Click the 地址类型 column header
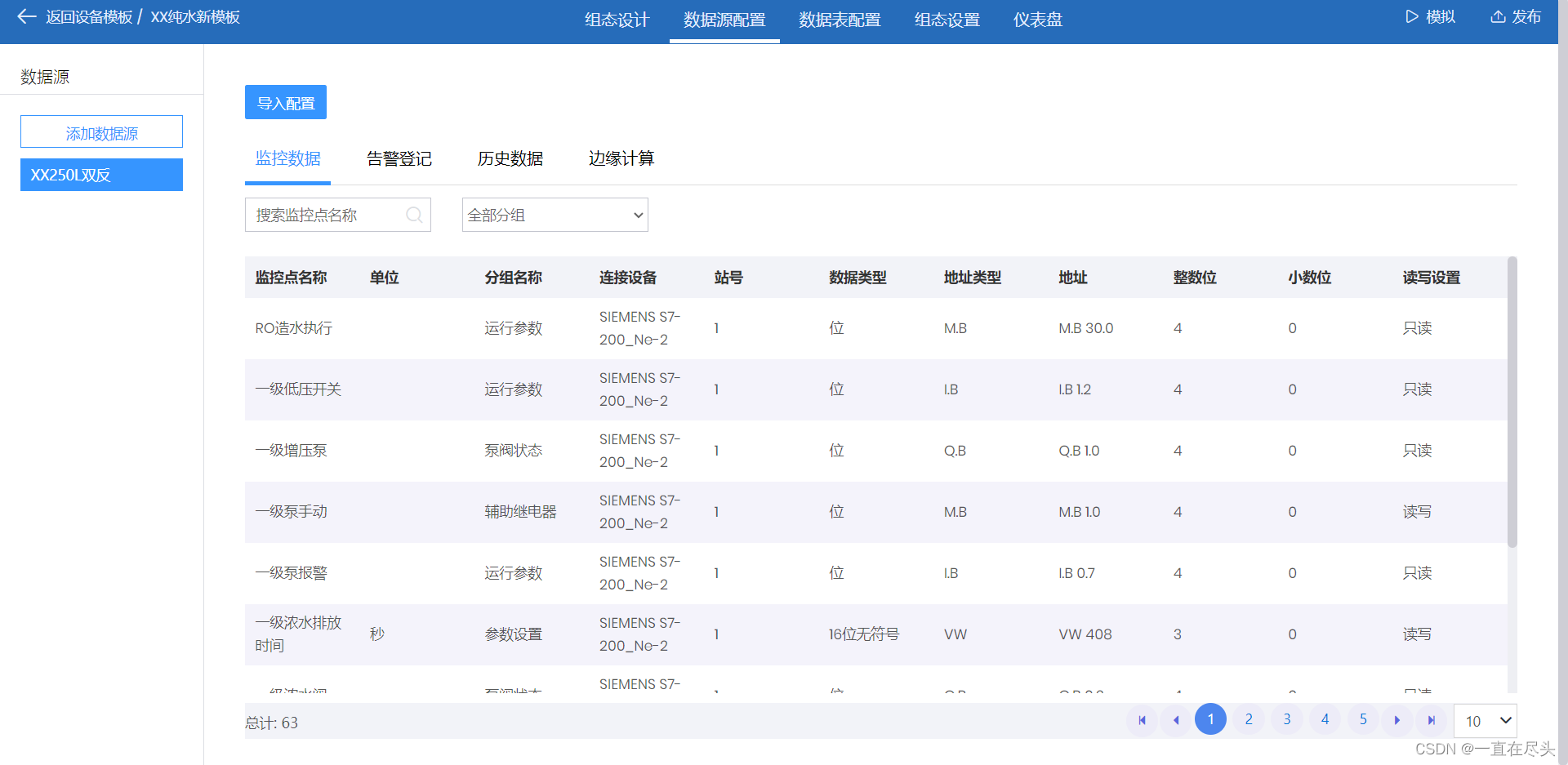This screenshot has height=765, width=1568. click(973, 278)
